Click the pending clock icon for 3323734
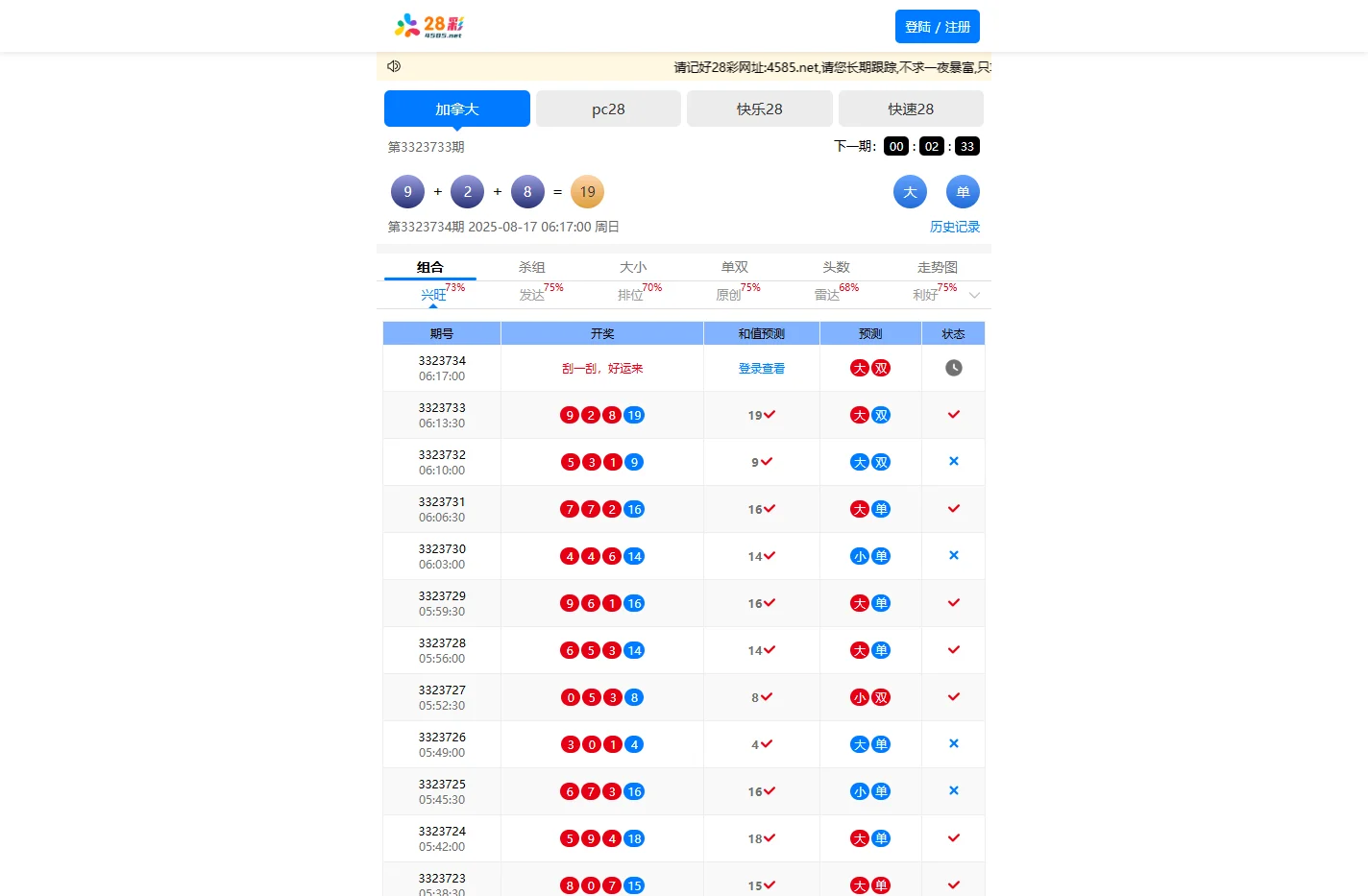This screenshot has height=896, width=1368. click(x=954, y=368)
